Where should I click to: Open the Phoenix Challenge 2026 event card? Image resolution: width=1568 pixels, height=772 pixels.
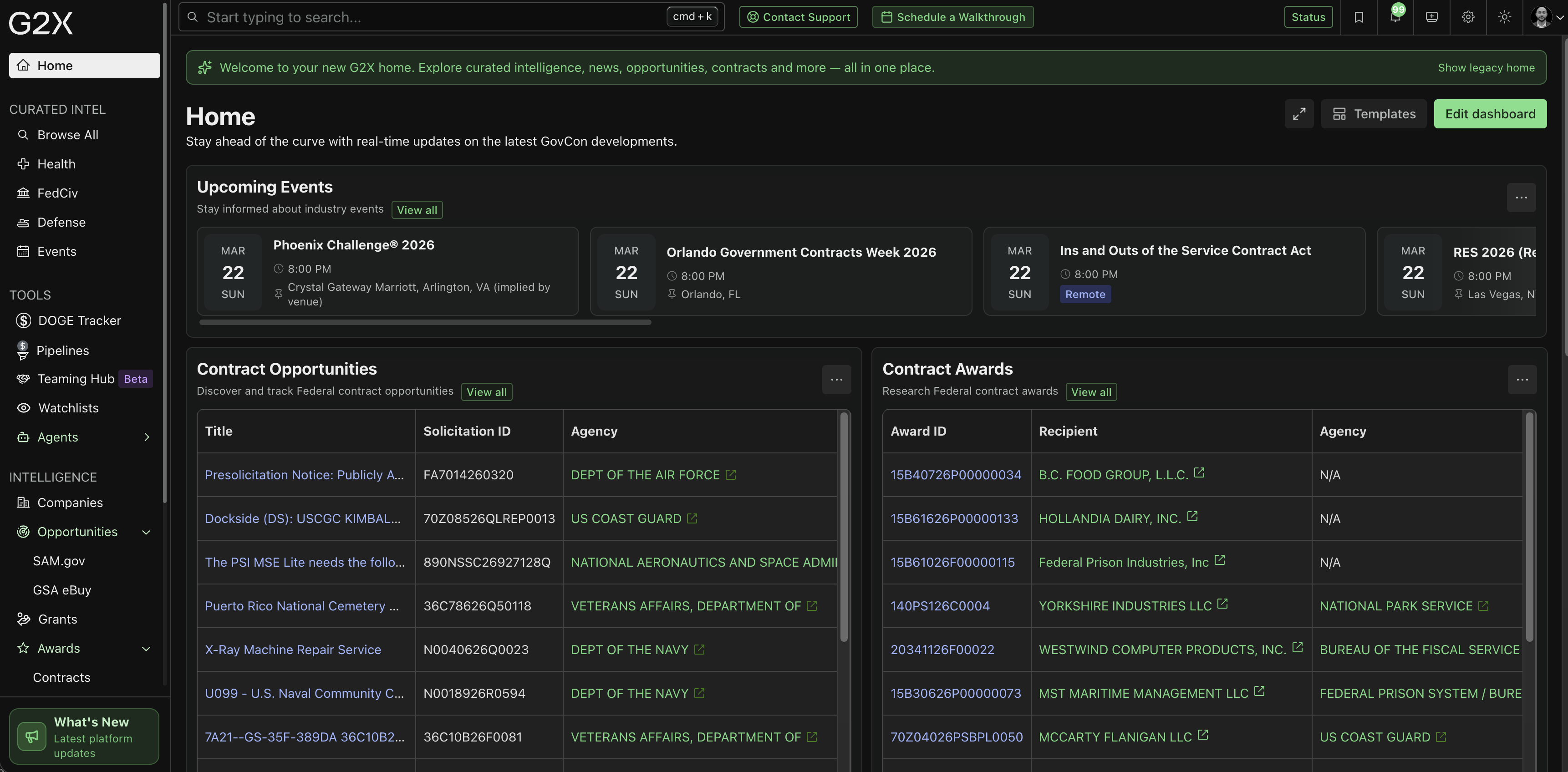coord(388,271)
